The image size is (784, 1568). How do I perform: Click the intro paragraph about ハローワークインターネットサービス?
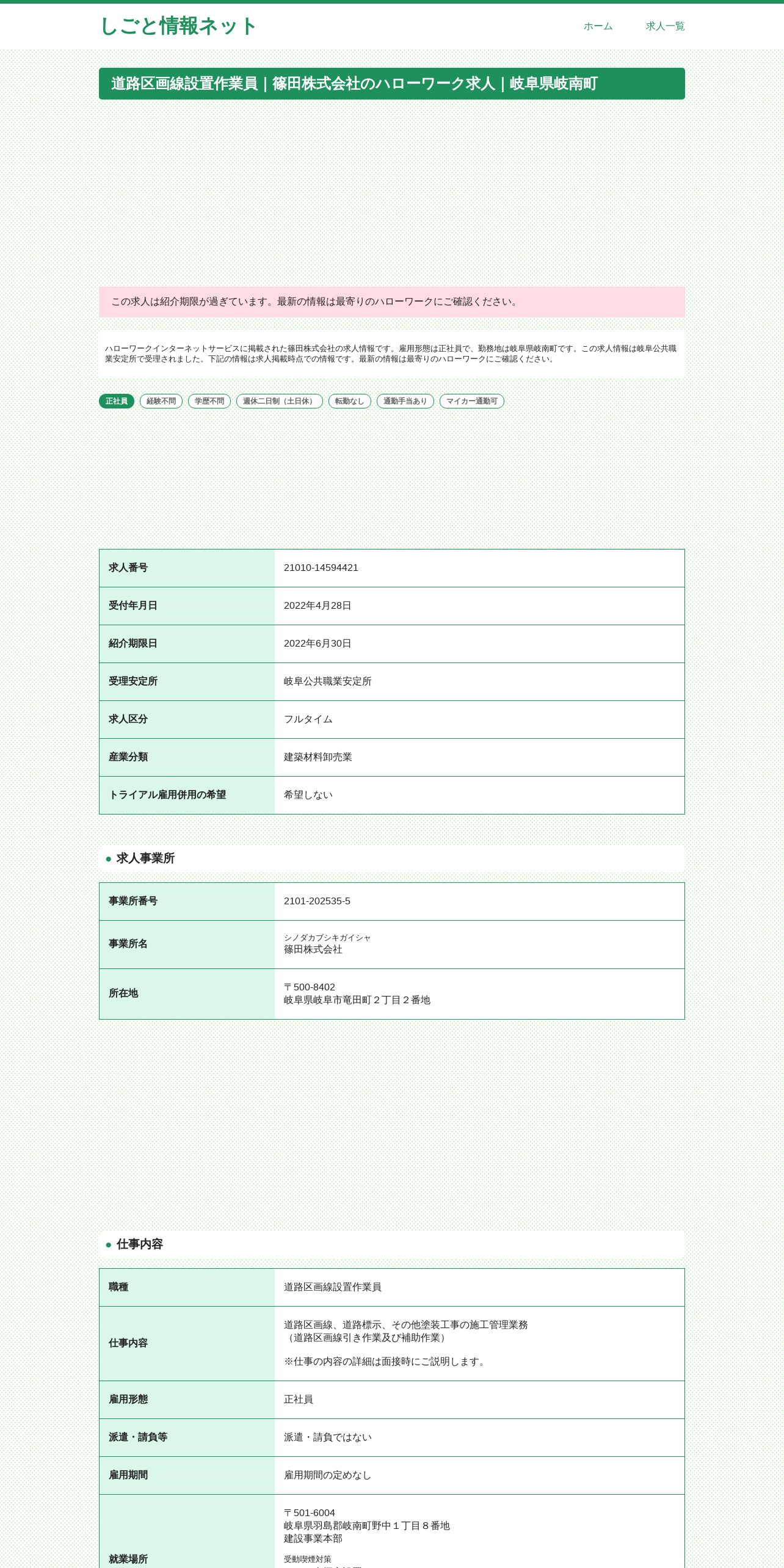pyautogui.click(x=391, y=354)
